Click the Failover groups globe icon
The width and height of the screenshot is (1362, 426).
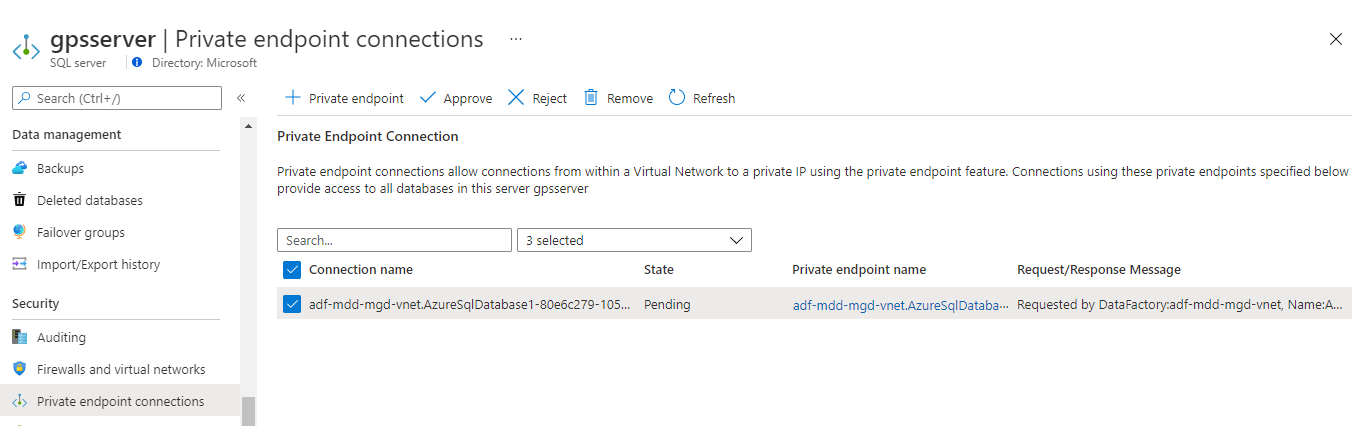coord(19,232)
